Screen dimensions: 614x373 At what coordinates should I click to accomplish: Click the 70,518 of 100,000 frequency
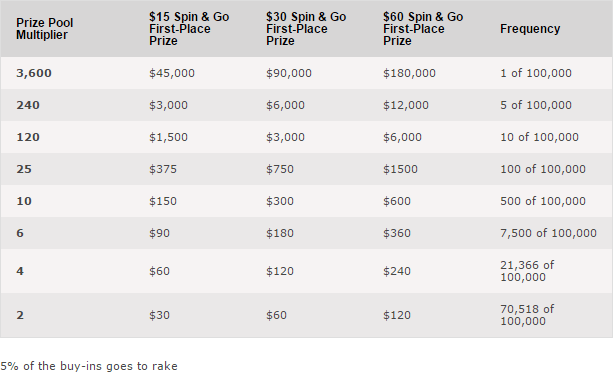click(527, 315)
